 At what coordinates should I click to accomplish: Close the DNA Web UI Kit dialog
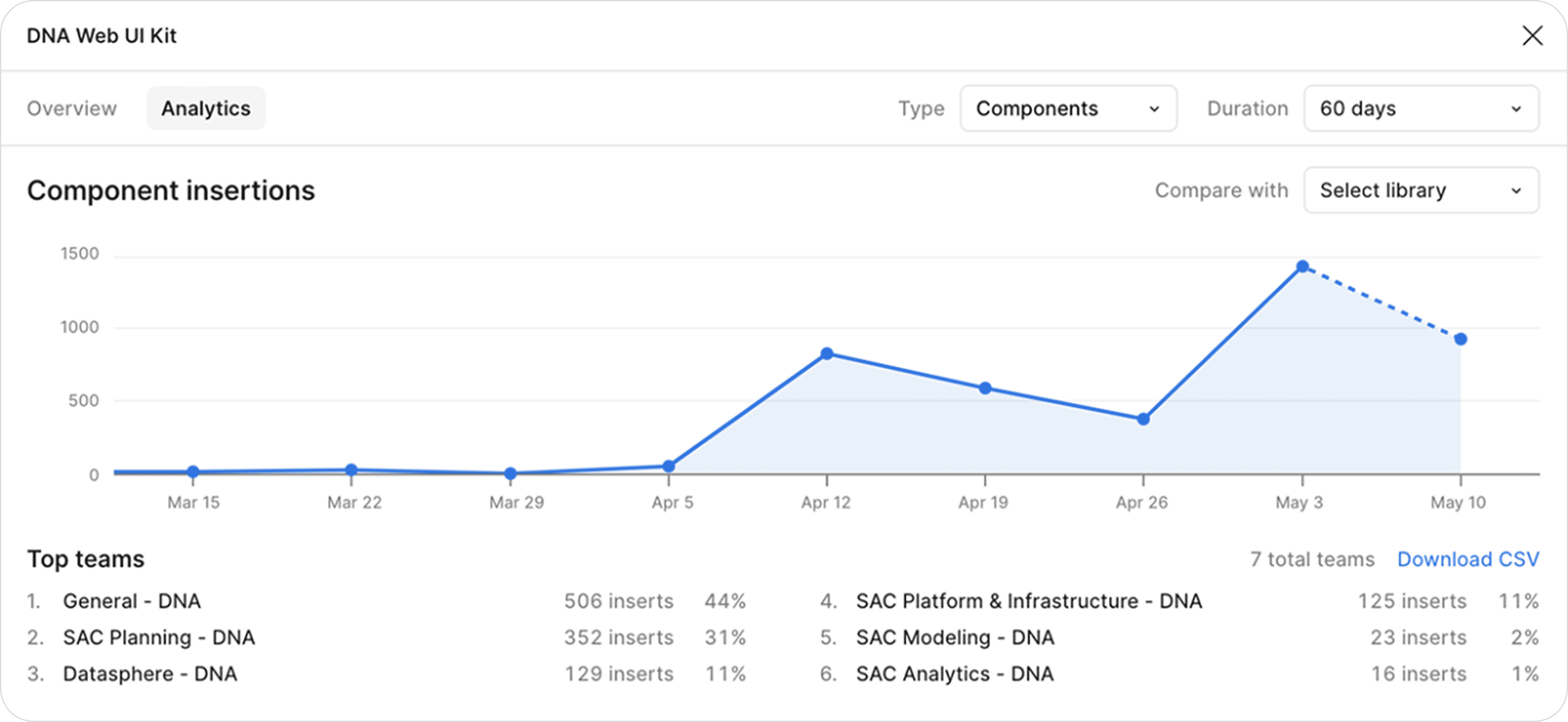click(1532, 35)
